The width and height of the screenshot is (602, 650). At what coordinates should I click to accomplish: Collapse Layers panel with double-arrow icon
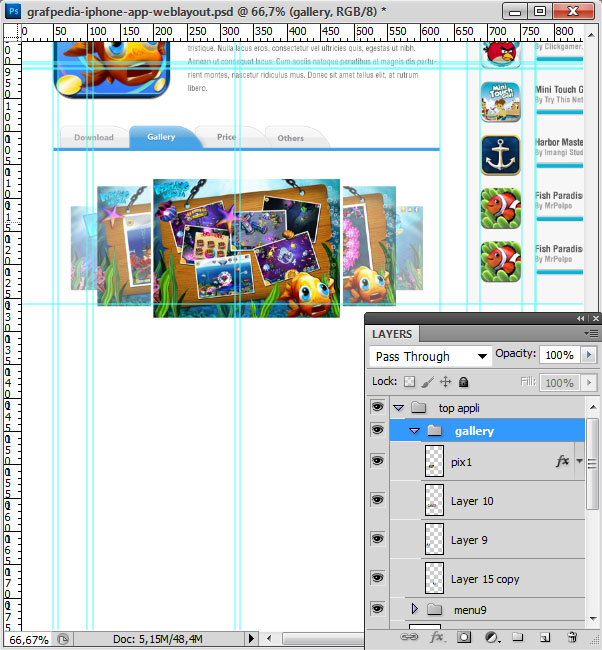pos(580,318)
